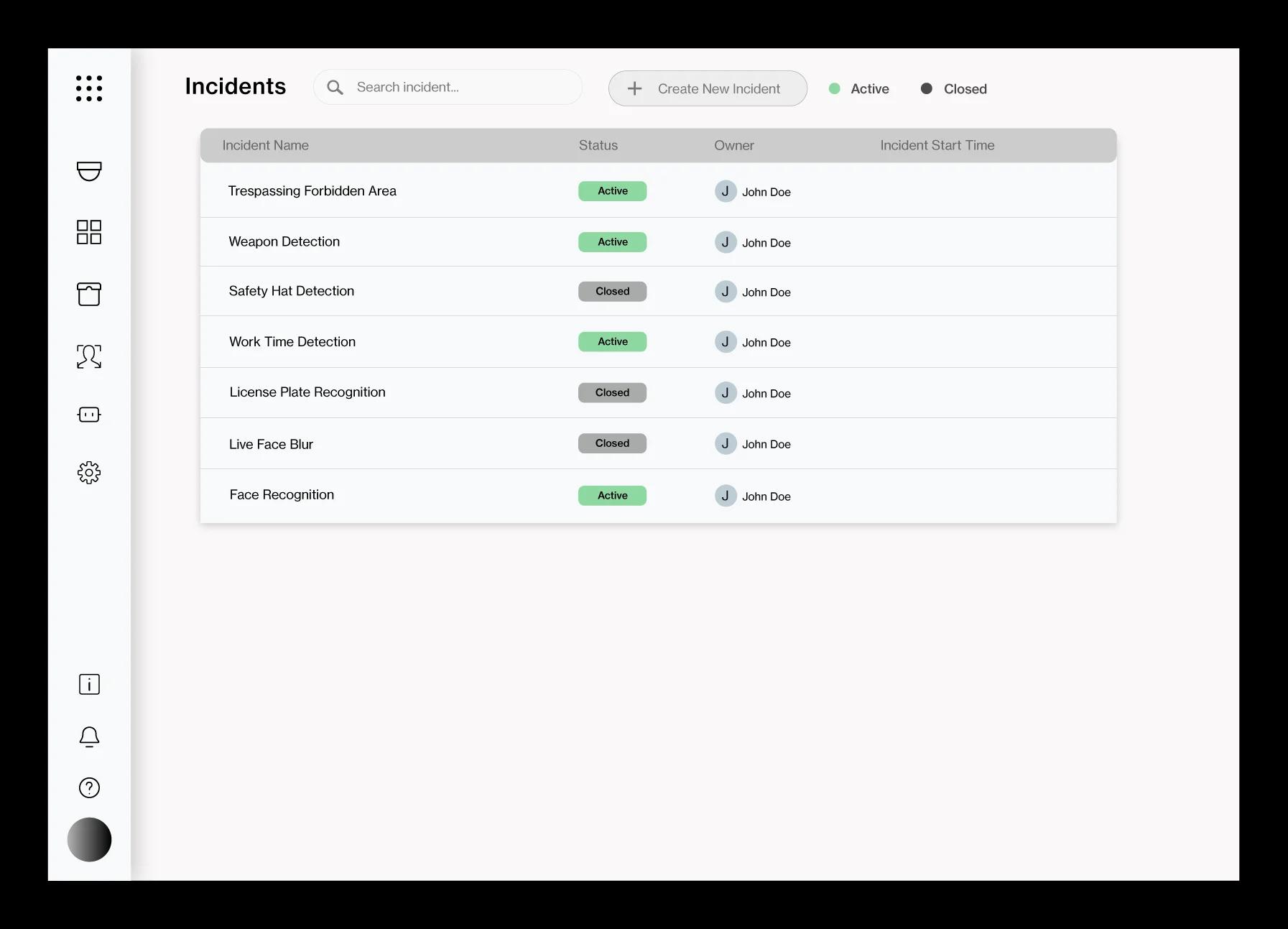Click Active badge for Face Recognition
The image size is (1288, 929).
pos(613,496)
